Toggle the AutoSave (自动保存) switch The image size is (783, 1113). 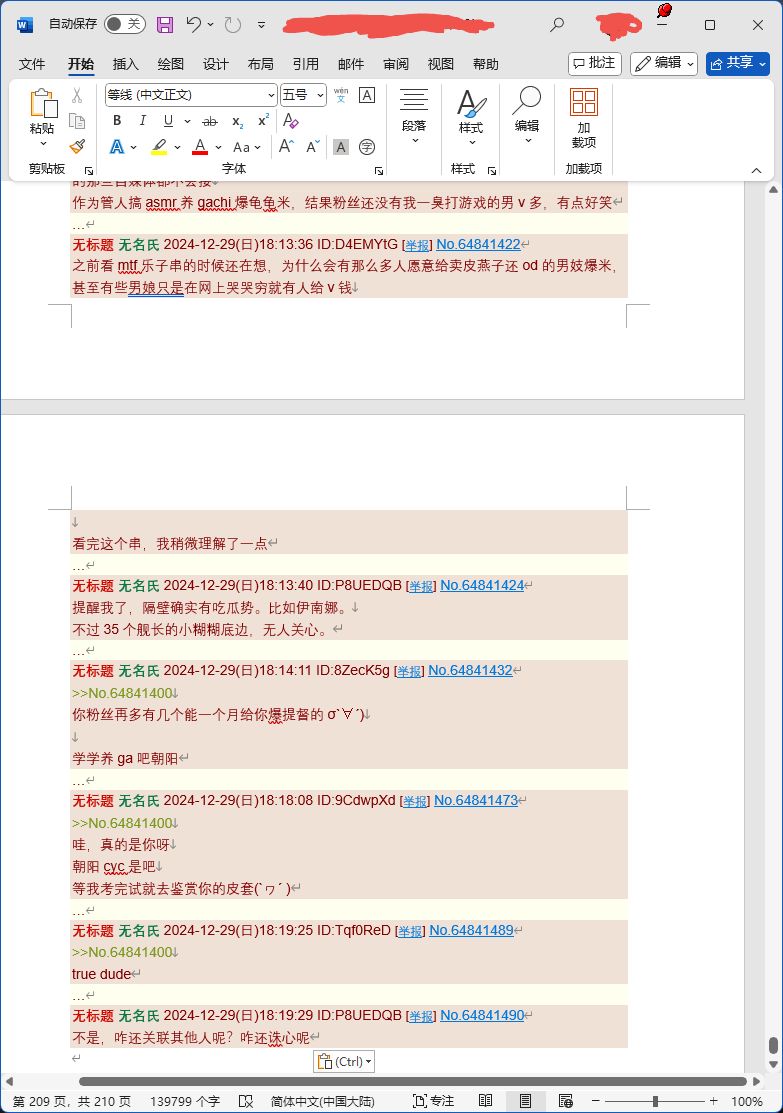(x=124, y=24)
